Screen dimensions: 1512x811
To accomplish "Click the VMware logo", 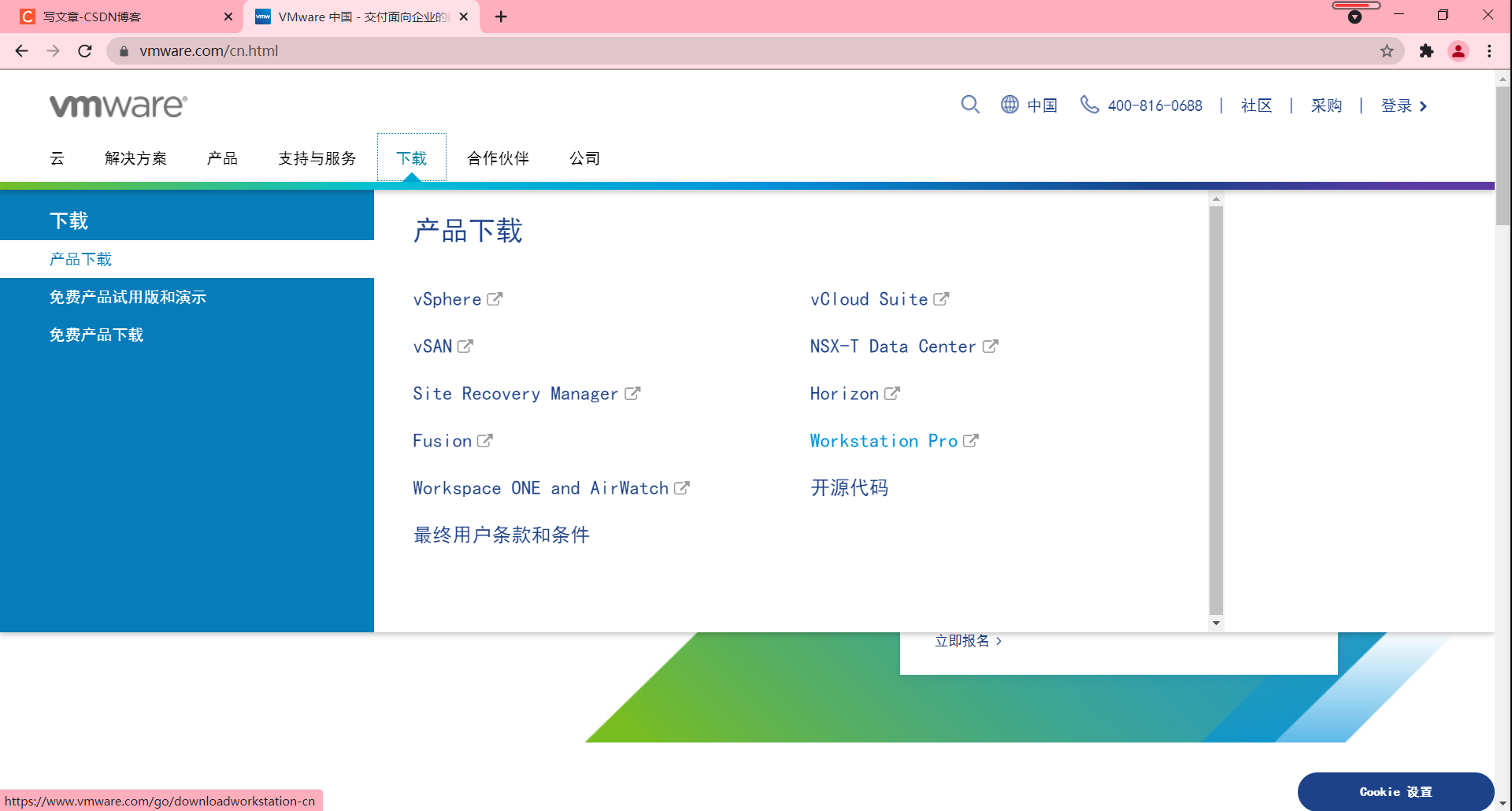I will [118, 106].
